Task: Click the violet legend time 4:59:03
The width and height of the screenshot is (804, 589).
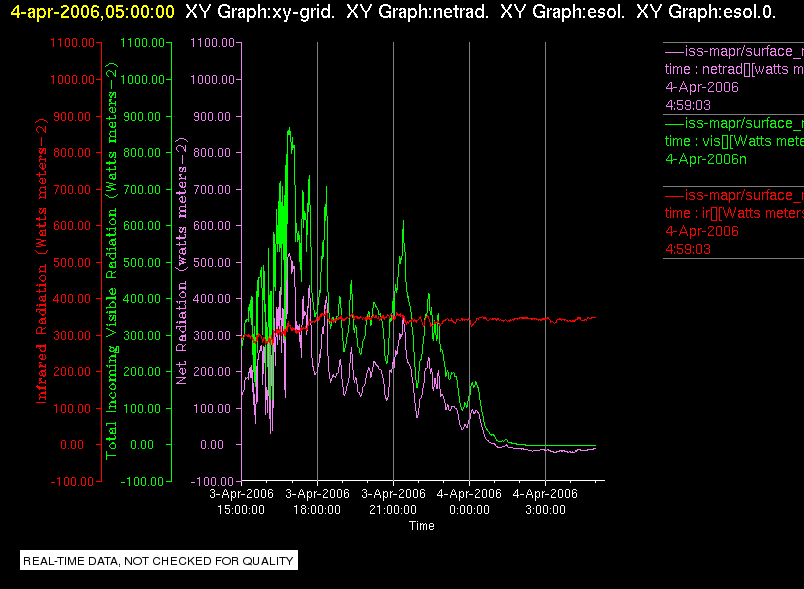Action: 688,106
